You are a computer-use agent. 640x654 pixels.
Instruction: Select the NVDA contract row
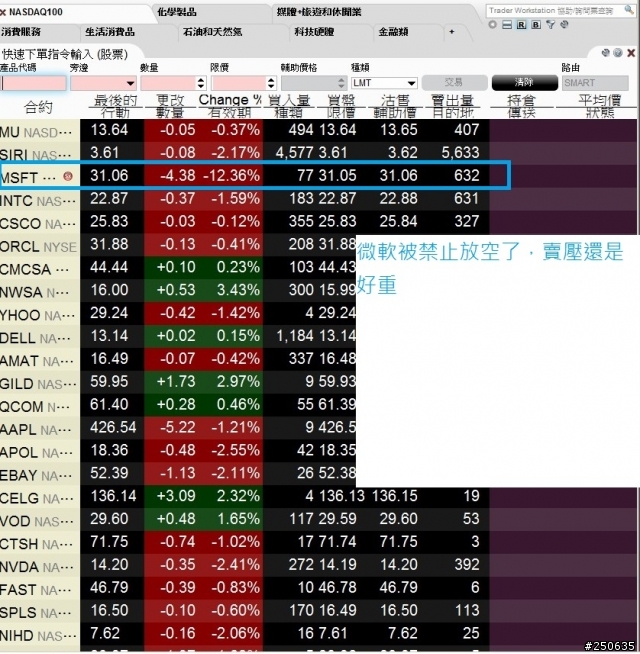(x=40, y=568)
